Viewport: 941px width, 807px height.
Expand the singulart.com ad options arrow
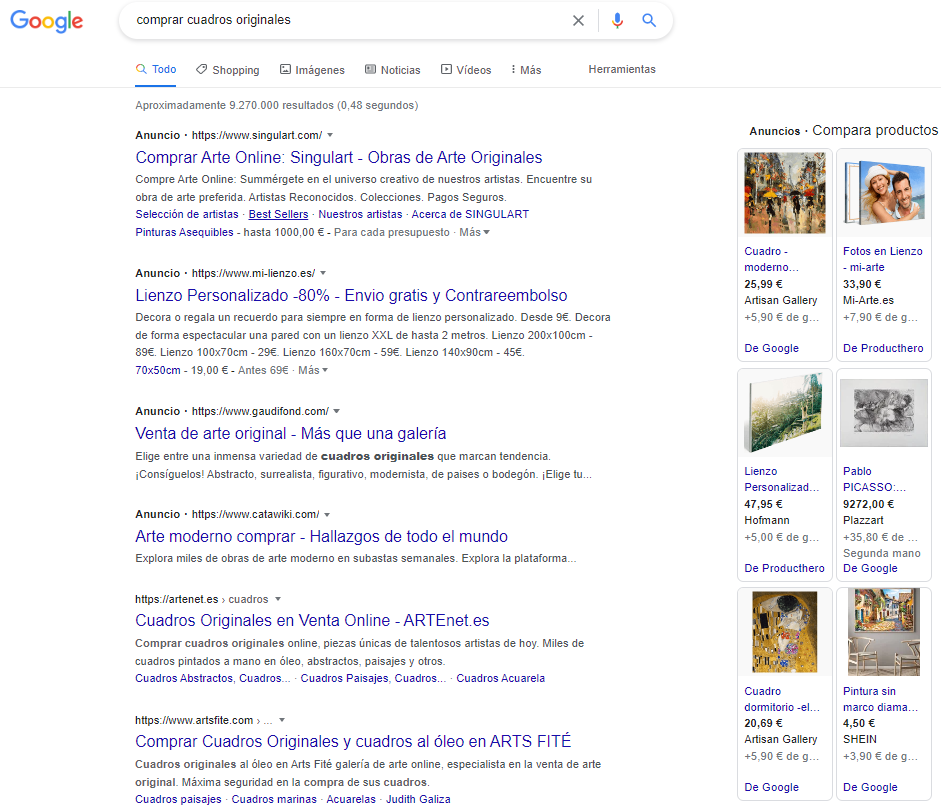330,135
